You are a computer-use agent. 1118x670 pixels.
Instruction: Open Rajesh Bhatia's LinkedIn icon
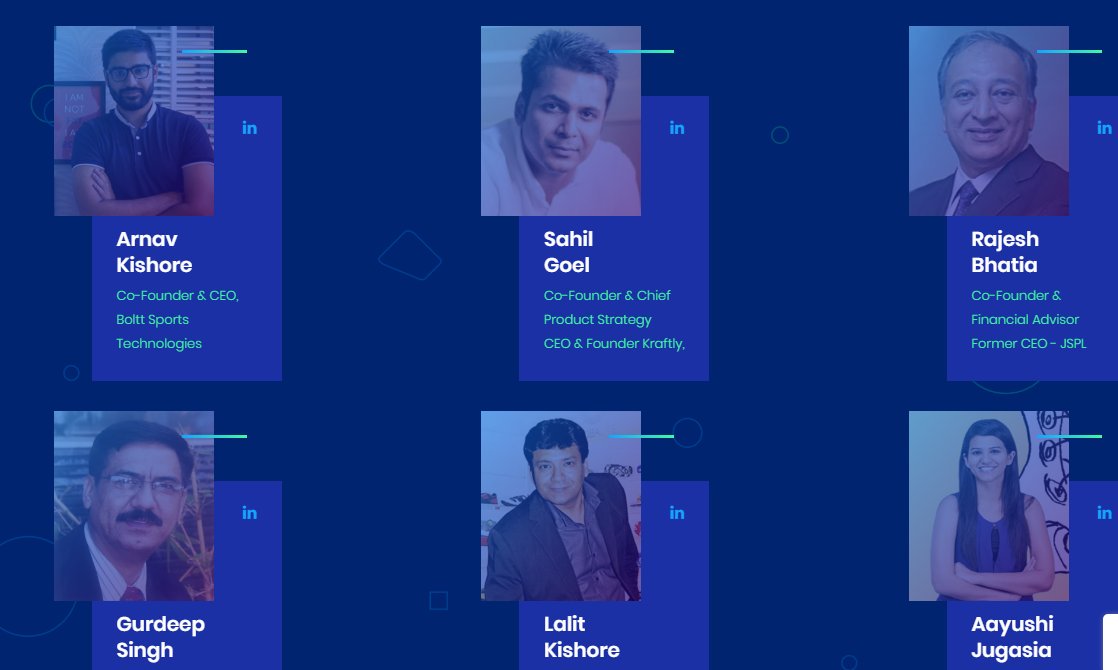pyautogui.click(x=1104, y=128)
